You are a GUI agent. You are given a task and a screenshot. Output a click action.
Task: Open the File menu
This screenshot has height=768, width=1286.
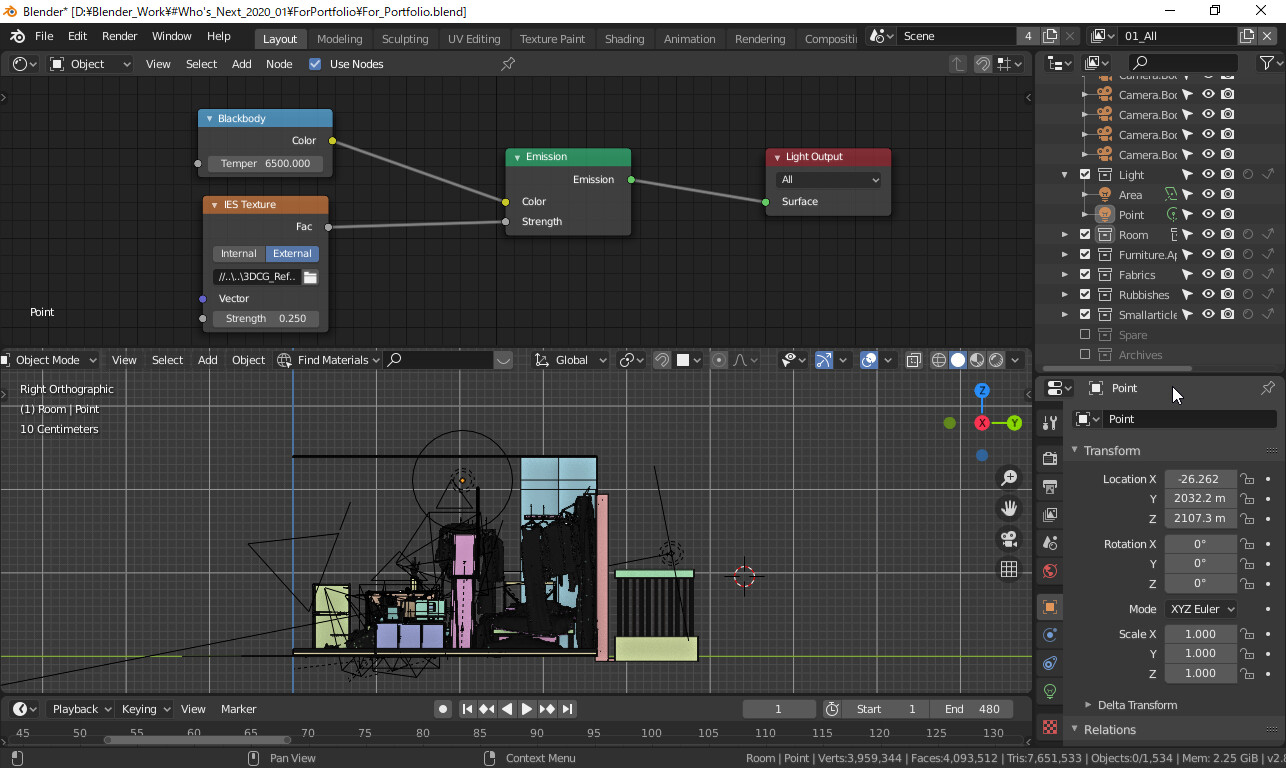click(x=44, y=36)
